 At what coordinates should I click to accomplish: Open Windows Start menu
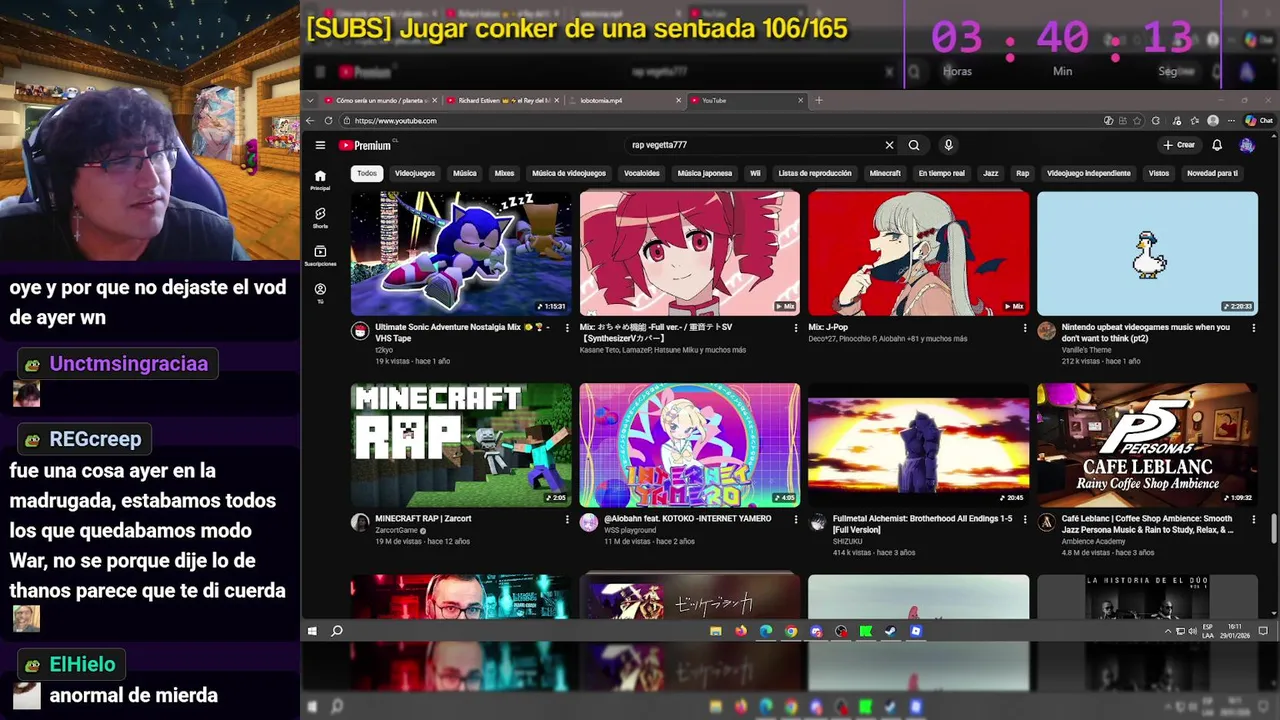point(312,631)
